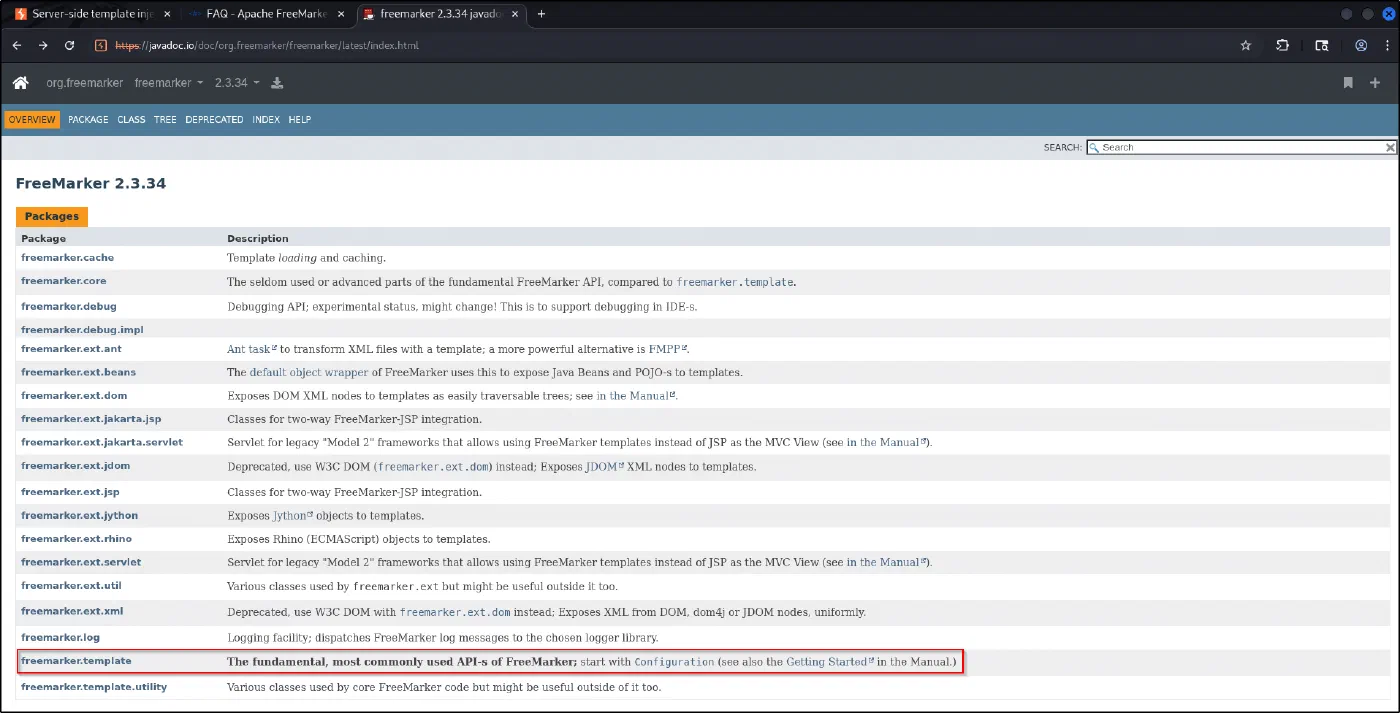Open the browser three-dot menu
1400x713 pixels.
point(1385,45)
